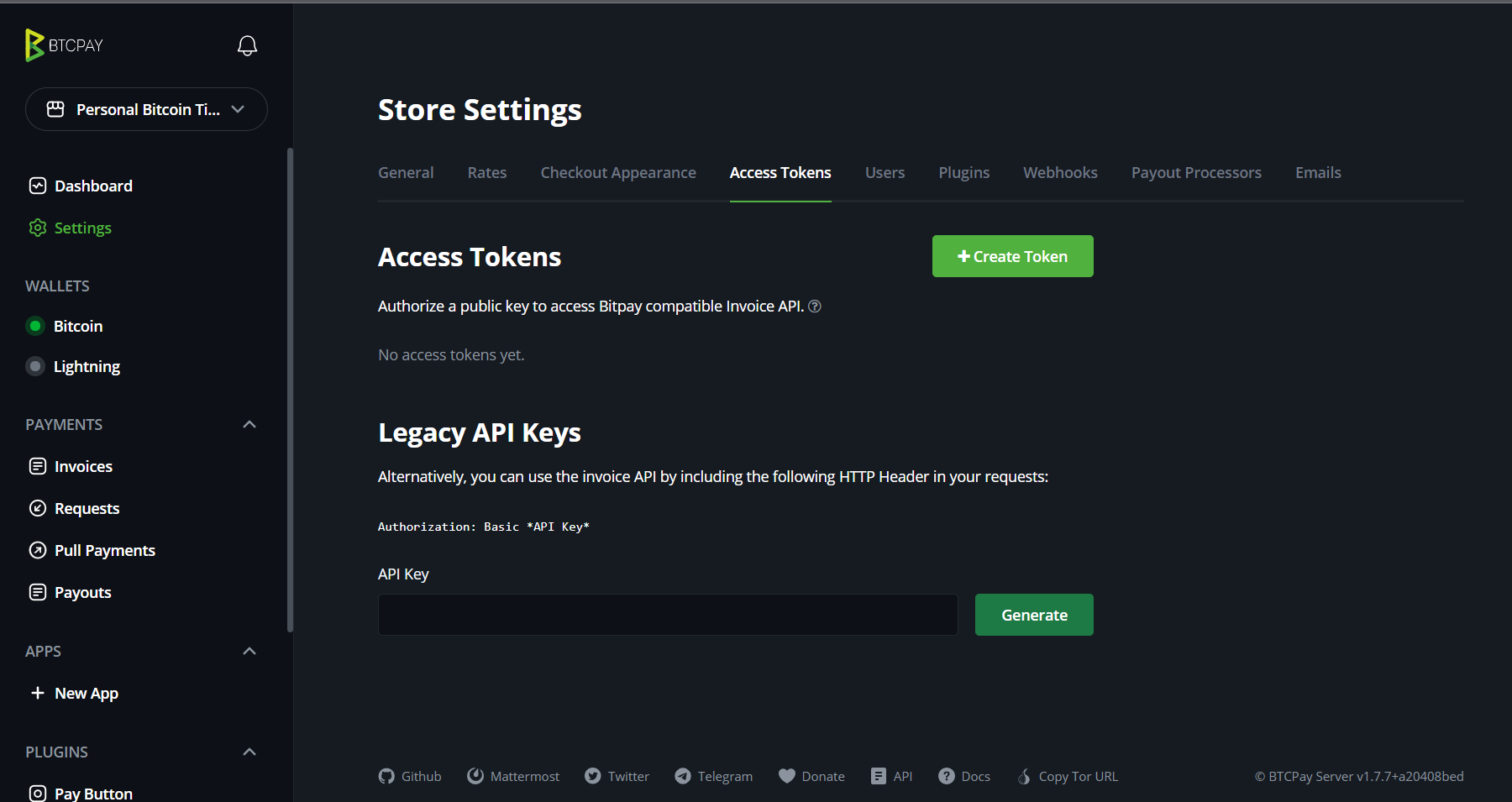The width and height of the screenshot is (1512, 802).
Task: Copy the Tor URL
Action: [1068, 776]
